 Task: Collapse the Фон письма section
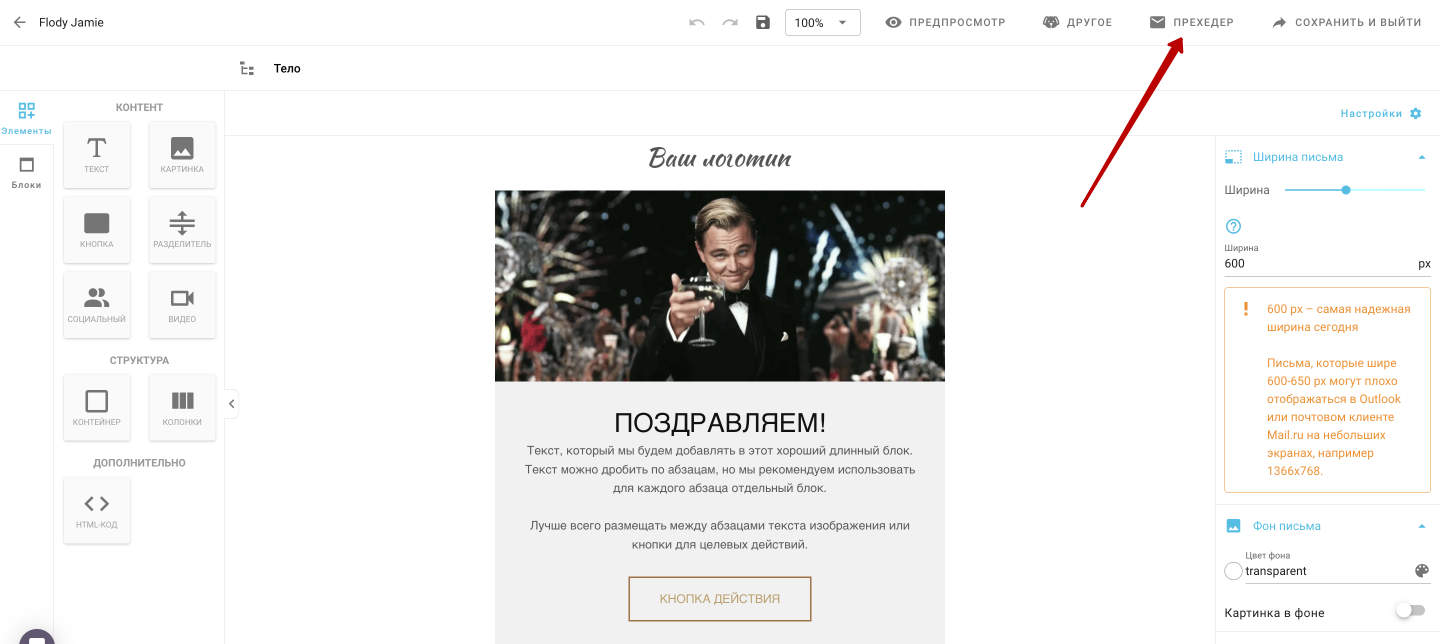pyautogui.click(x=1421, y=526)
